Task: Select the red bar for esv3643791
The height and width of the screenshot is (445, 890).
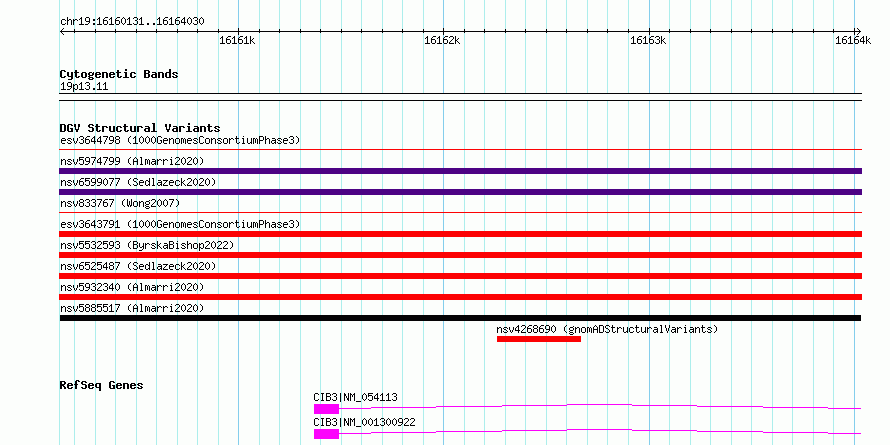Action: tap(461, 234)
